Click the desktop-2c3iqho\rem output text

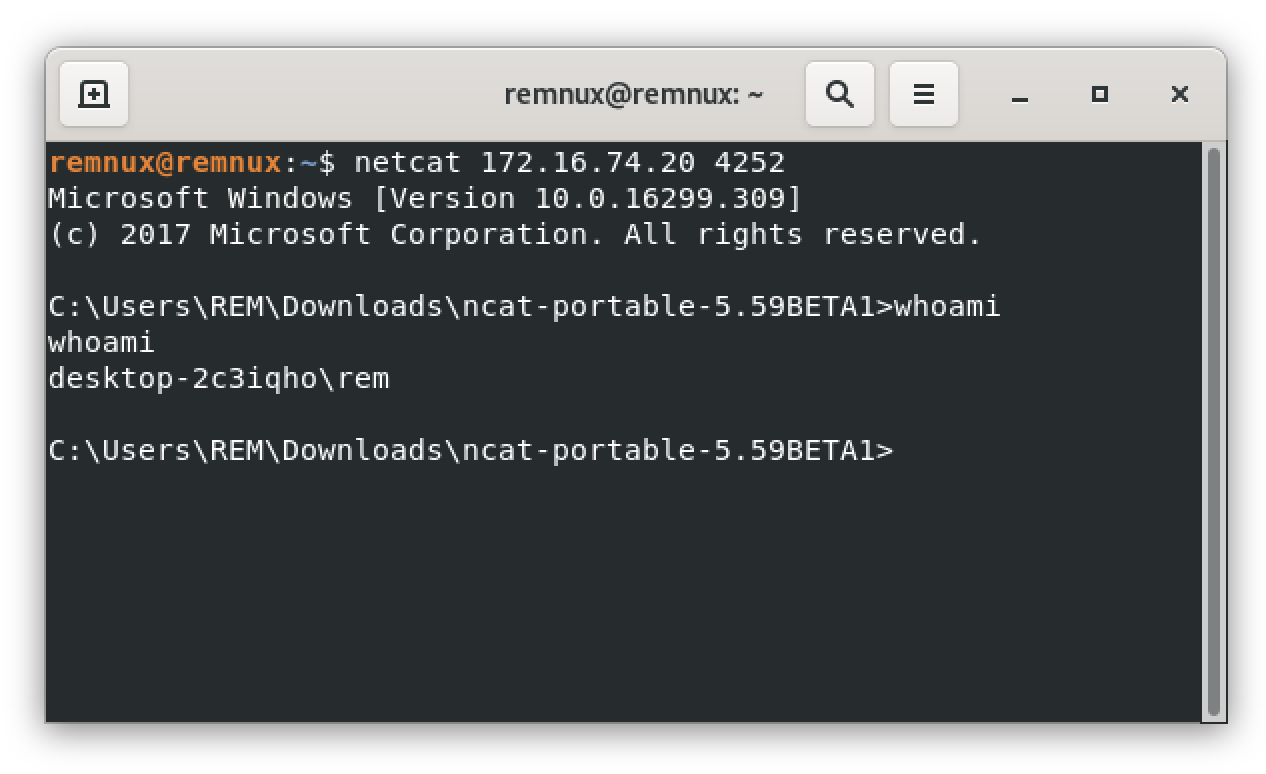[218, 378]
